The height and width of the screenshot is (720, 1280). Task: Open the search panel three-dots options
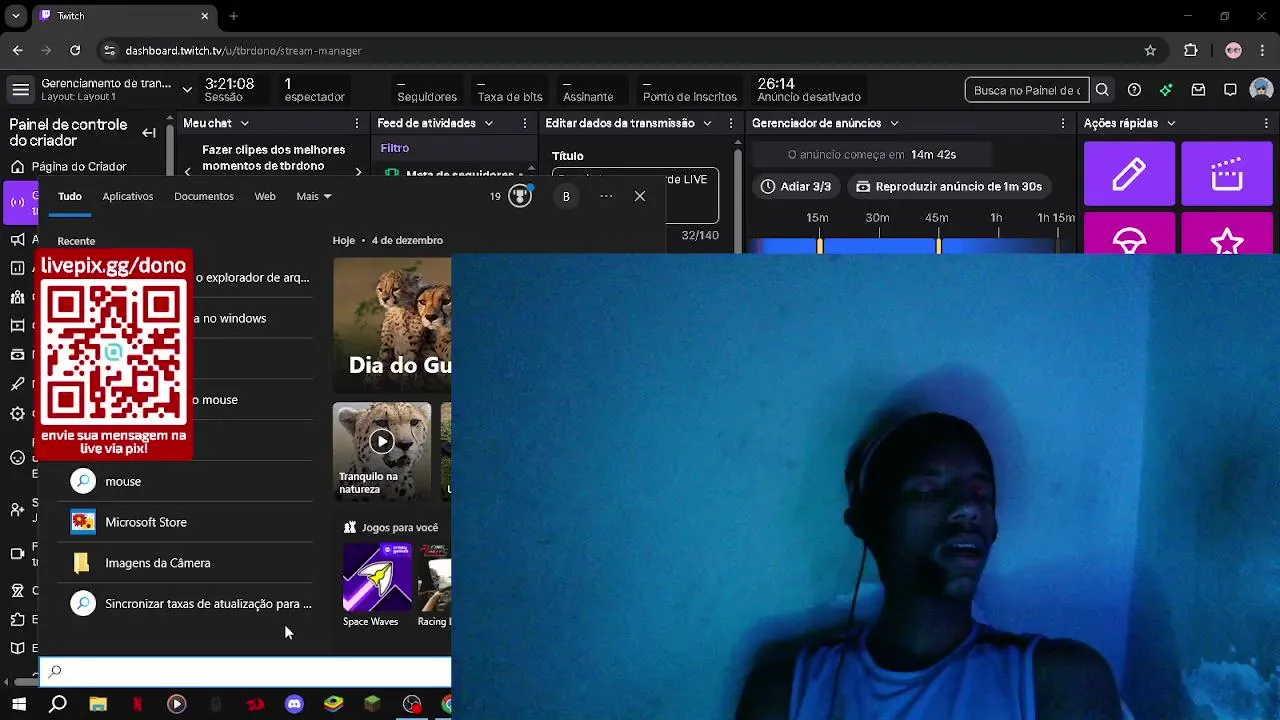[606, 196]
